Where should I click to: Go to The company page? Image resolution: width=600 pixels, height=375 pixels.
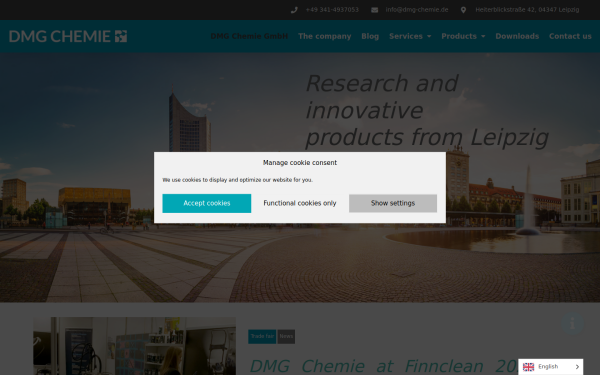[x=324, y=36]
